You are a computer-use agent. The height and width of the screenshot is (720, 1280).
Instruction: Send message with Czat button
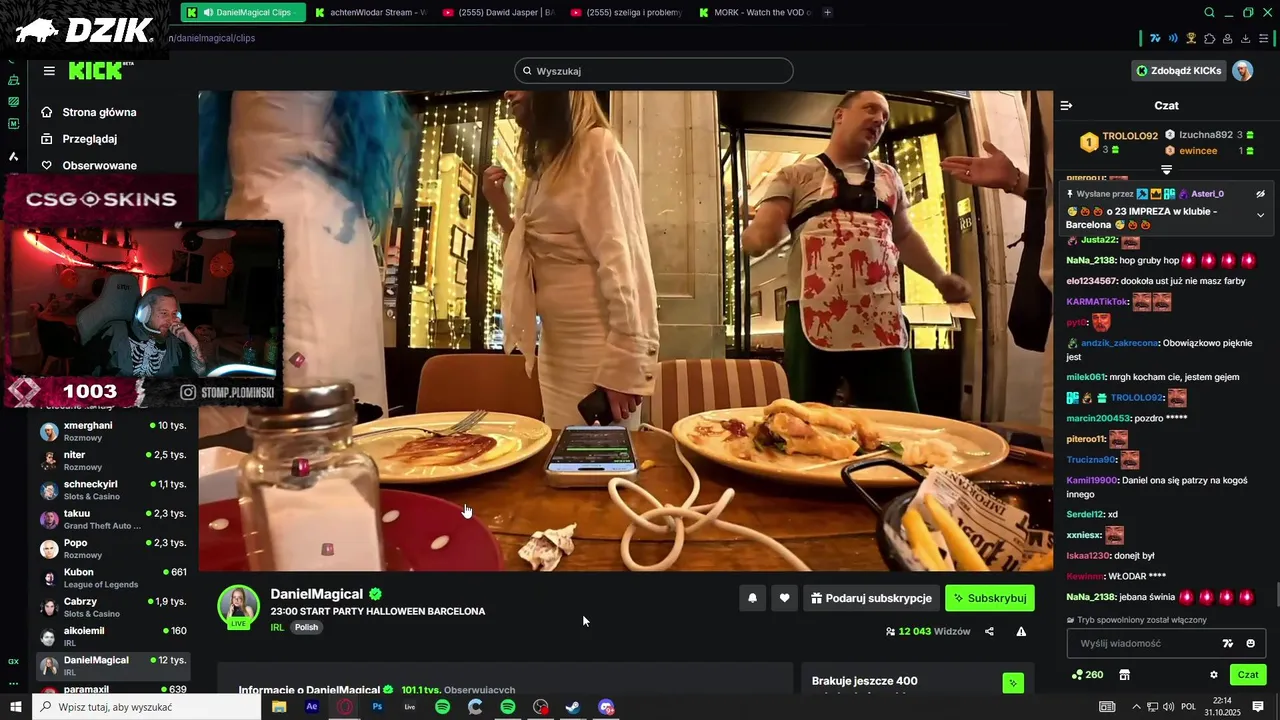[1248, 675]
